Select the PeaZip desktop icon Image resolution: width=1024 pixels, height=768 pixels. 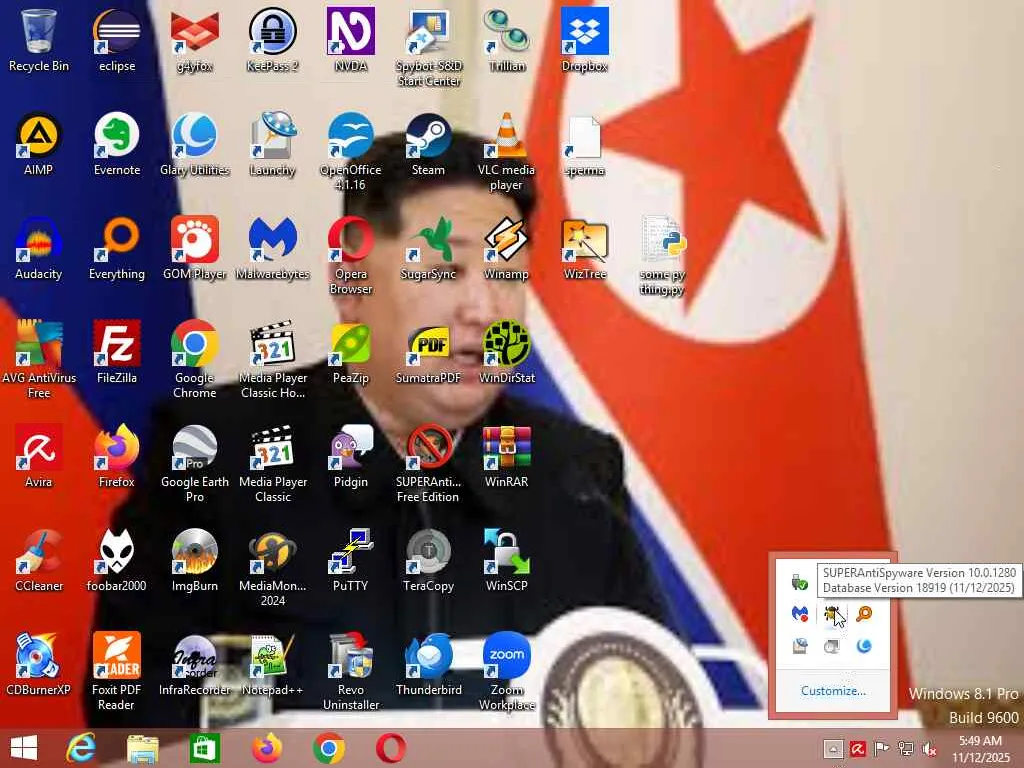click(351, 352)
